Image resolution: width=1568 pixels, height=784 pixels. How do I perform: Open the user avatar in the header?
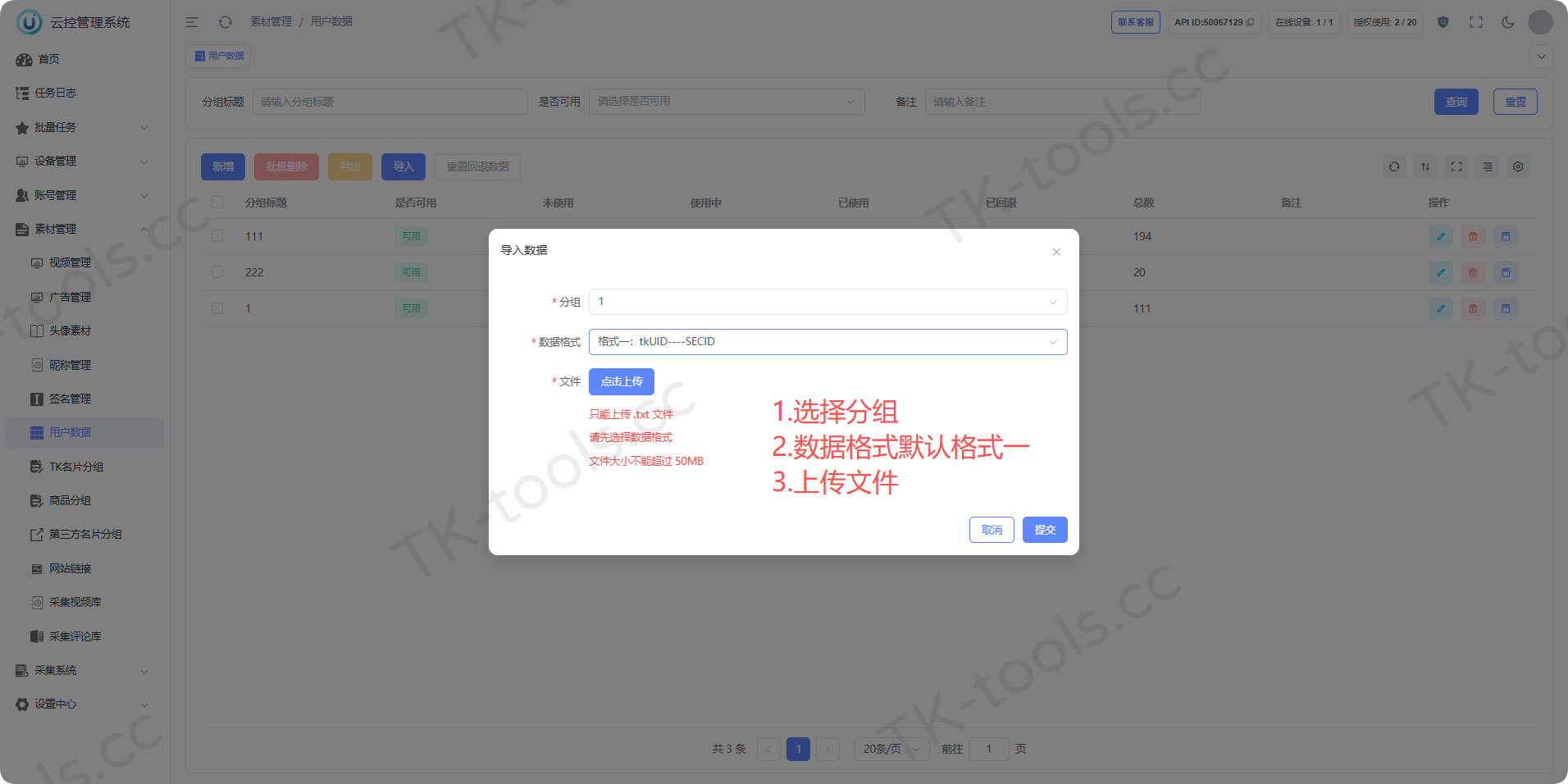tap(1540, 22)
